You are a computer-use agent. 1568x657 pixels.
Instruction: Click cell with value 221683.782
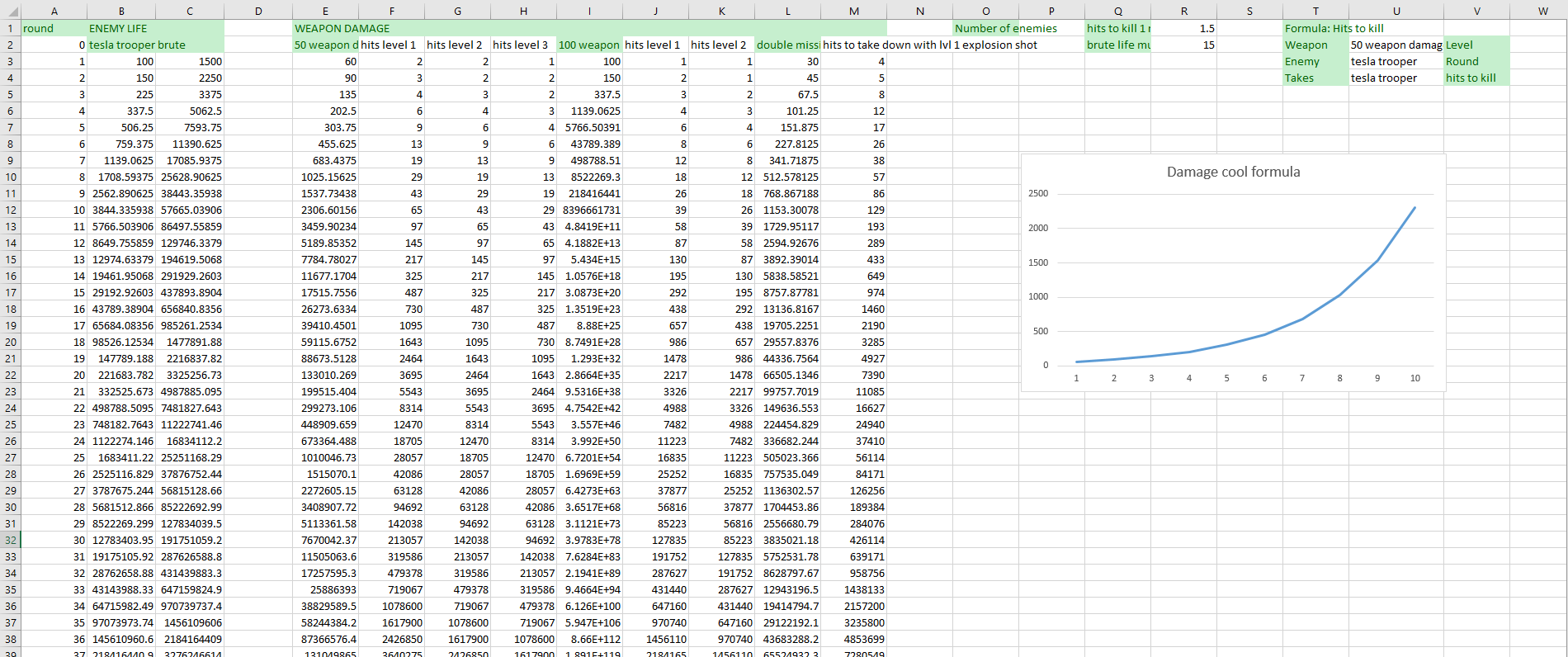(x=121, y=375)
